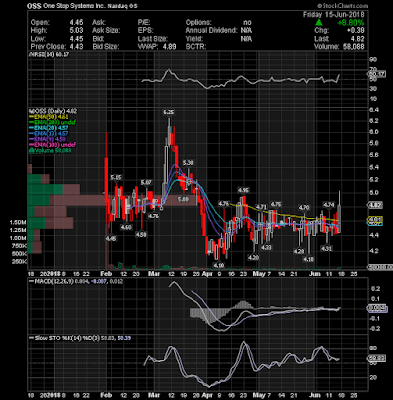The image size is (393, 400).
Task: Click the 4.75 high price label
Action: pos(275,204)
